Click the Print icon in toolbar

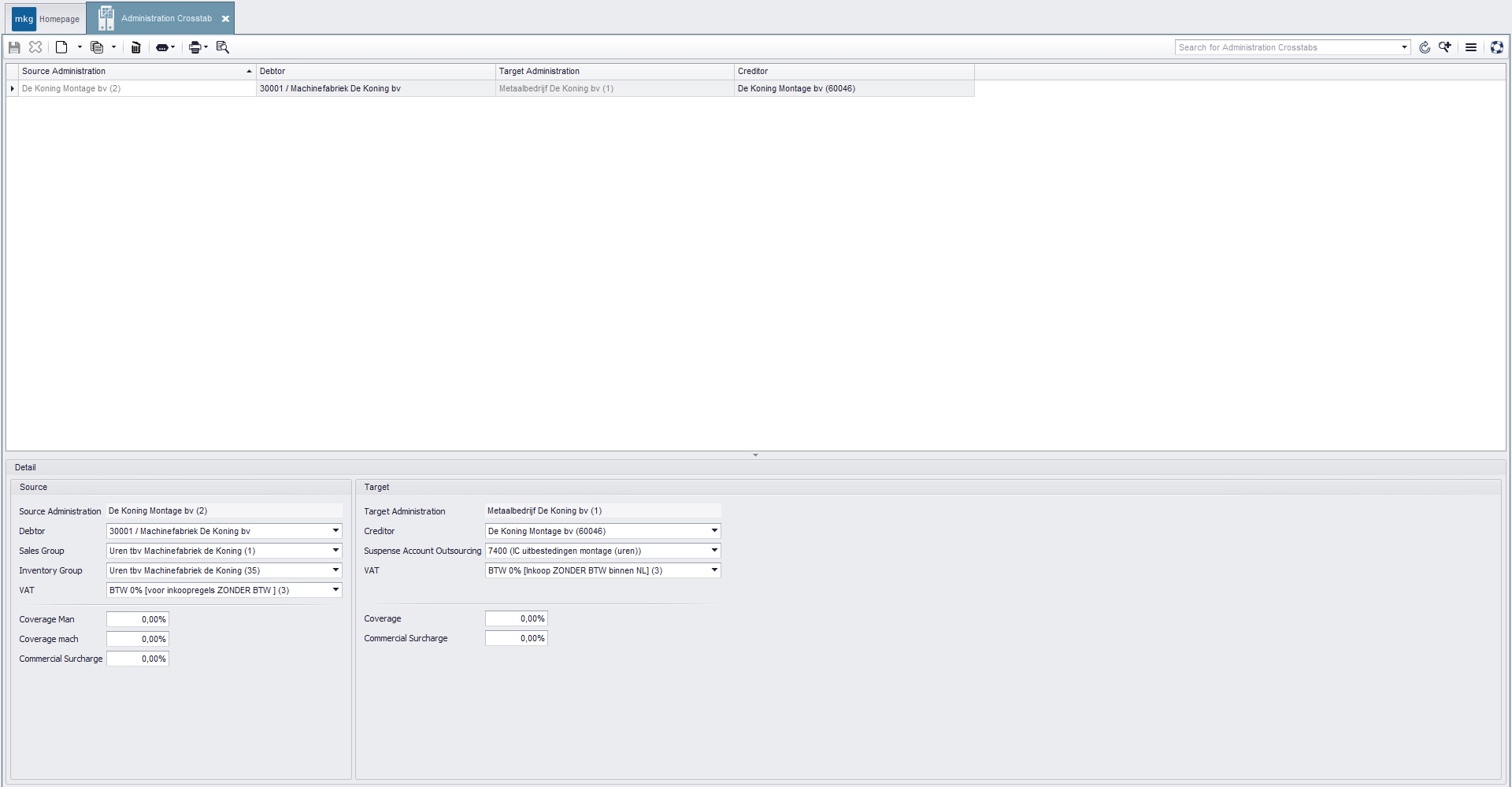point(195,47)
